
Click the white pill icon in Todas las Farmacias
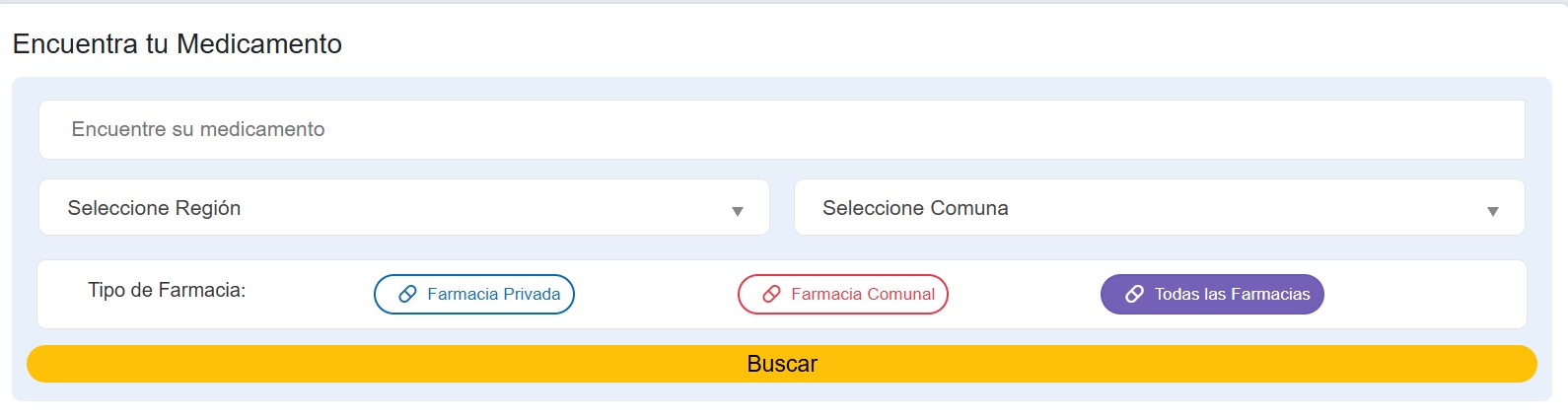pos(1134,294)
